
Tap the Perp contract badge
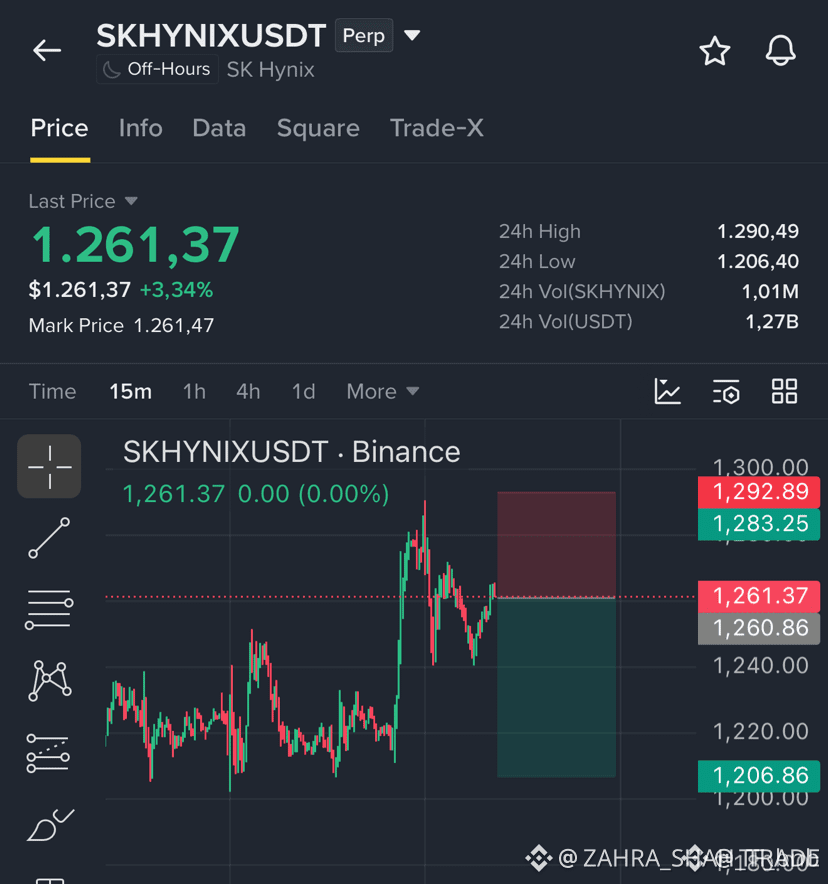pos(364,36)
